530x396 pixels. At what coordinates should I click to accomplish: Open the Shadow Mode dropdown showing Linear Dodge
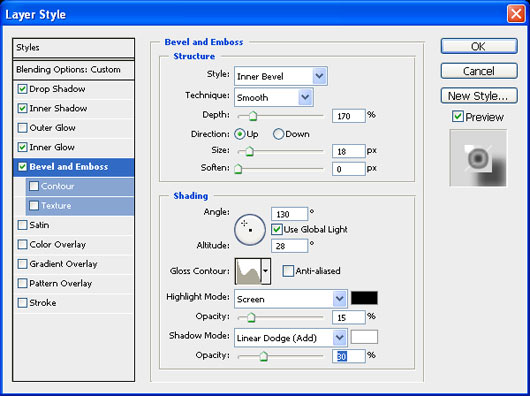coord(291,338)
